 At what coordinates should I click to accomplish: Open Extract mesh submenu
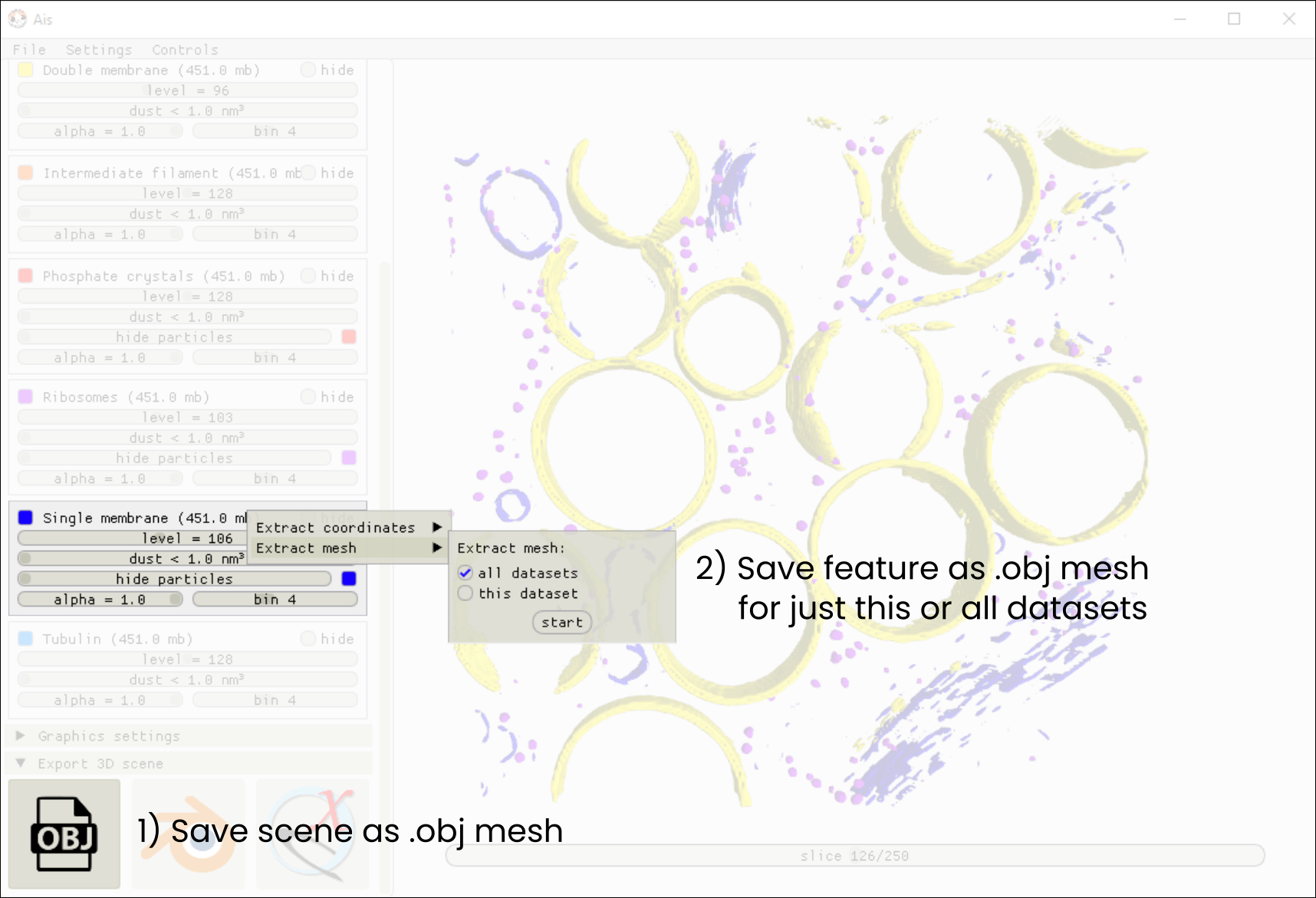(349, 548)
